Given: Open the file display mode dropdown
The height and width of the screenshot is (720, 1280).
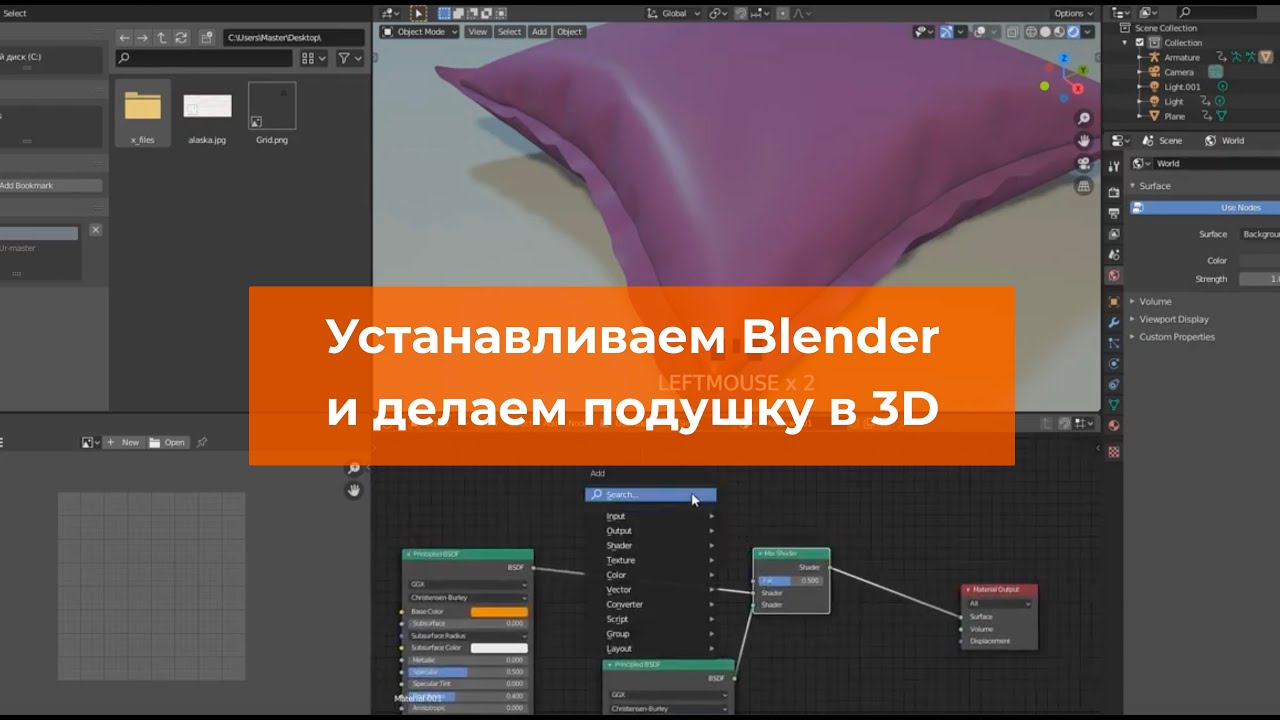Looking at the screenshot, I should (x=314, y=59).
